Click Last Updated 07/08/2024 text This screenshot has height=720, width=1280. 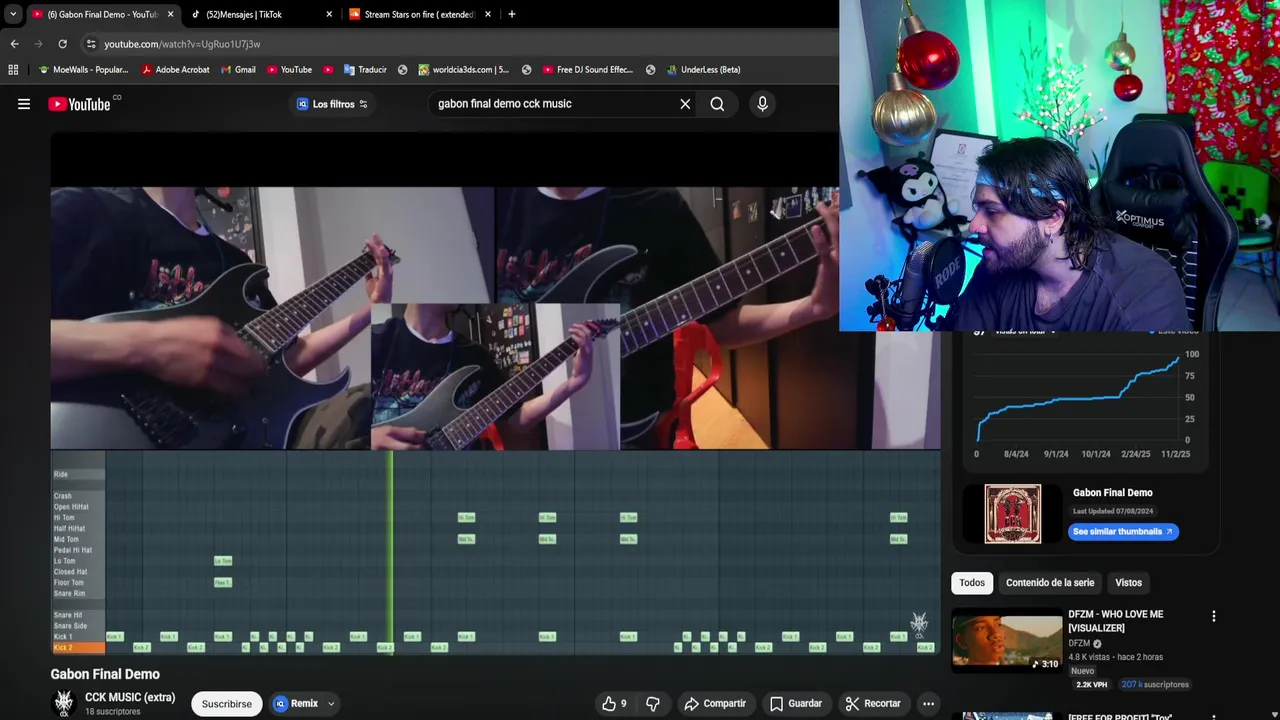(x=1113, y=511)
